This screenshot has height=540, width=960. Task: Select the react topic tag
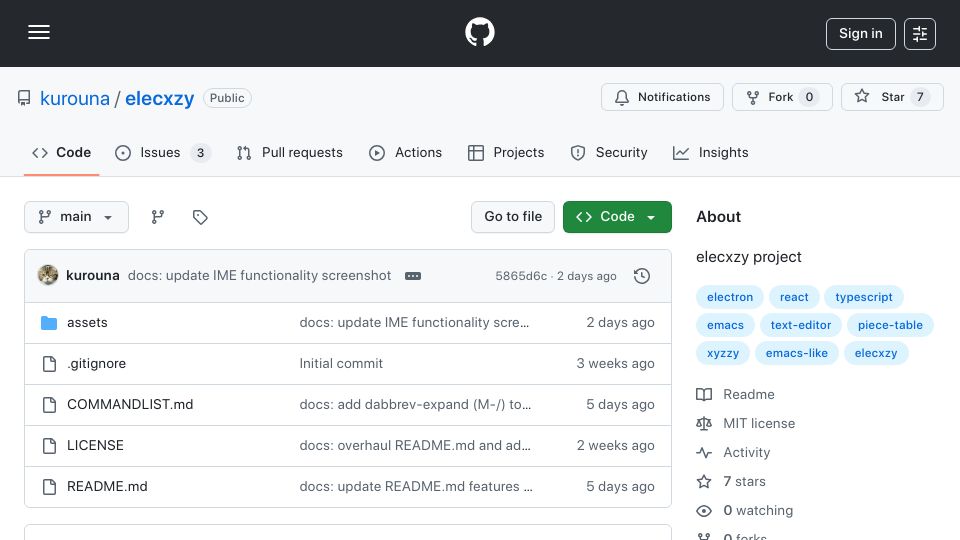[794, 297]
